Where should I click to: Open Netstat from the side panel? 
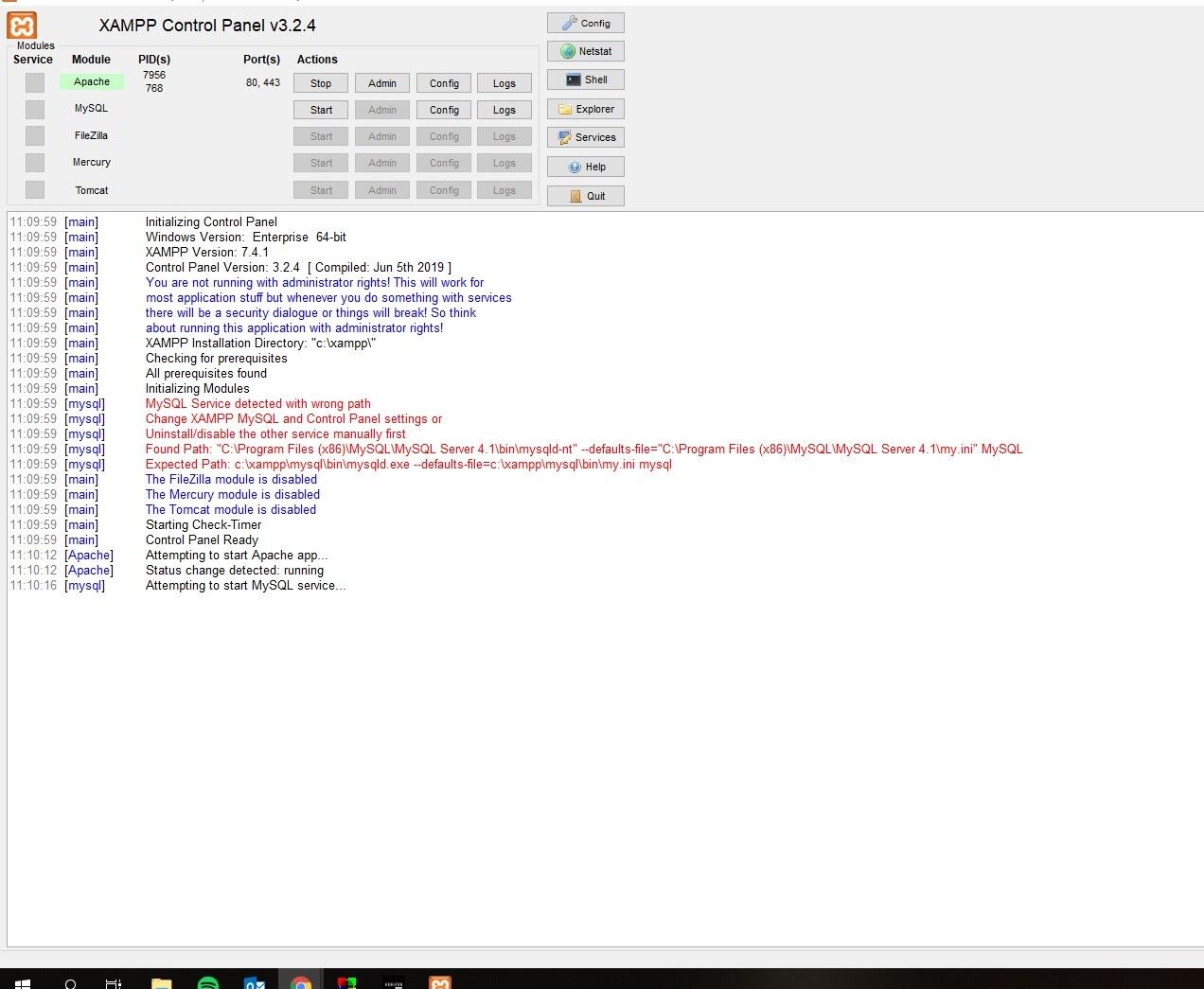pos(586,51)
